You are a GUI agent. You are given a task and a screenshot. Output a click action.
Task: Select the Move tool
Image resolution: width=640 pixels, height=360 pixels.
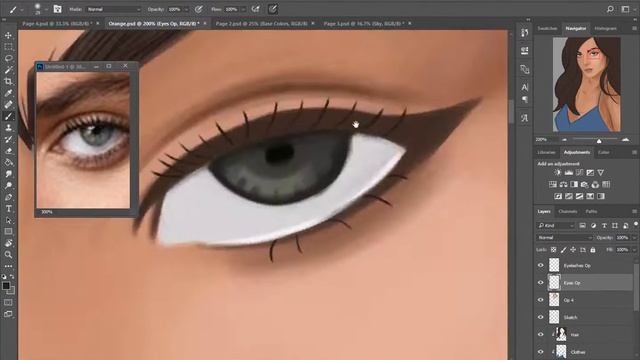[x=8, y=36]
